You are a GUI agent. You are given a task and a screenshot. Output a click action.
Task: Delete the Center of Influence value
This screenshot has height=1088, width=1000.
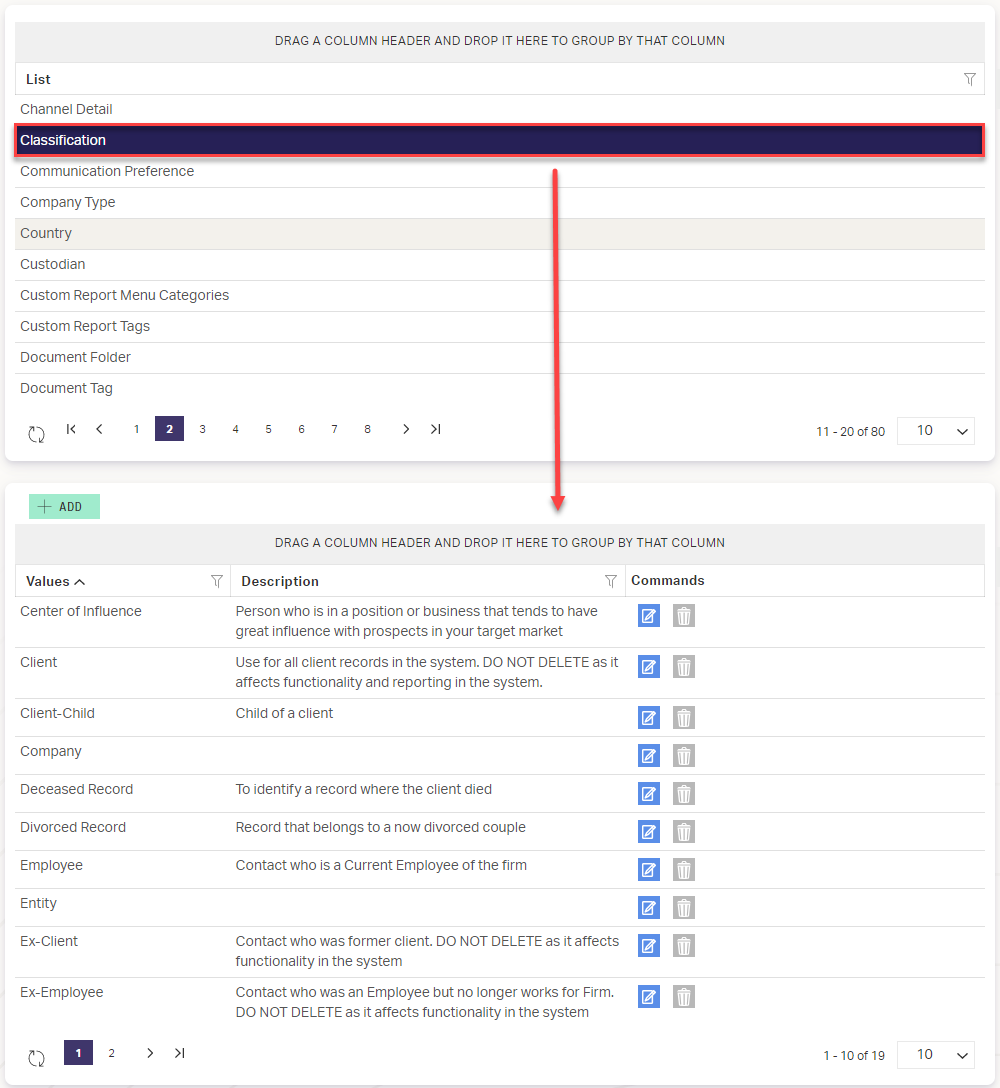tap(684, 616)
